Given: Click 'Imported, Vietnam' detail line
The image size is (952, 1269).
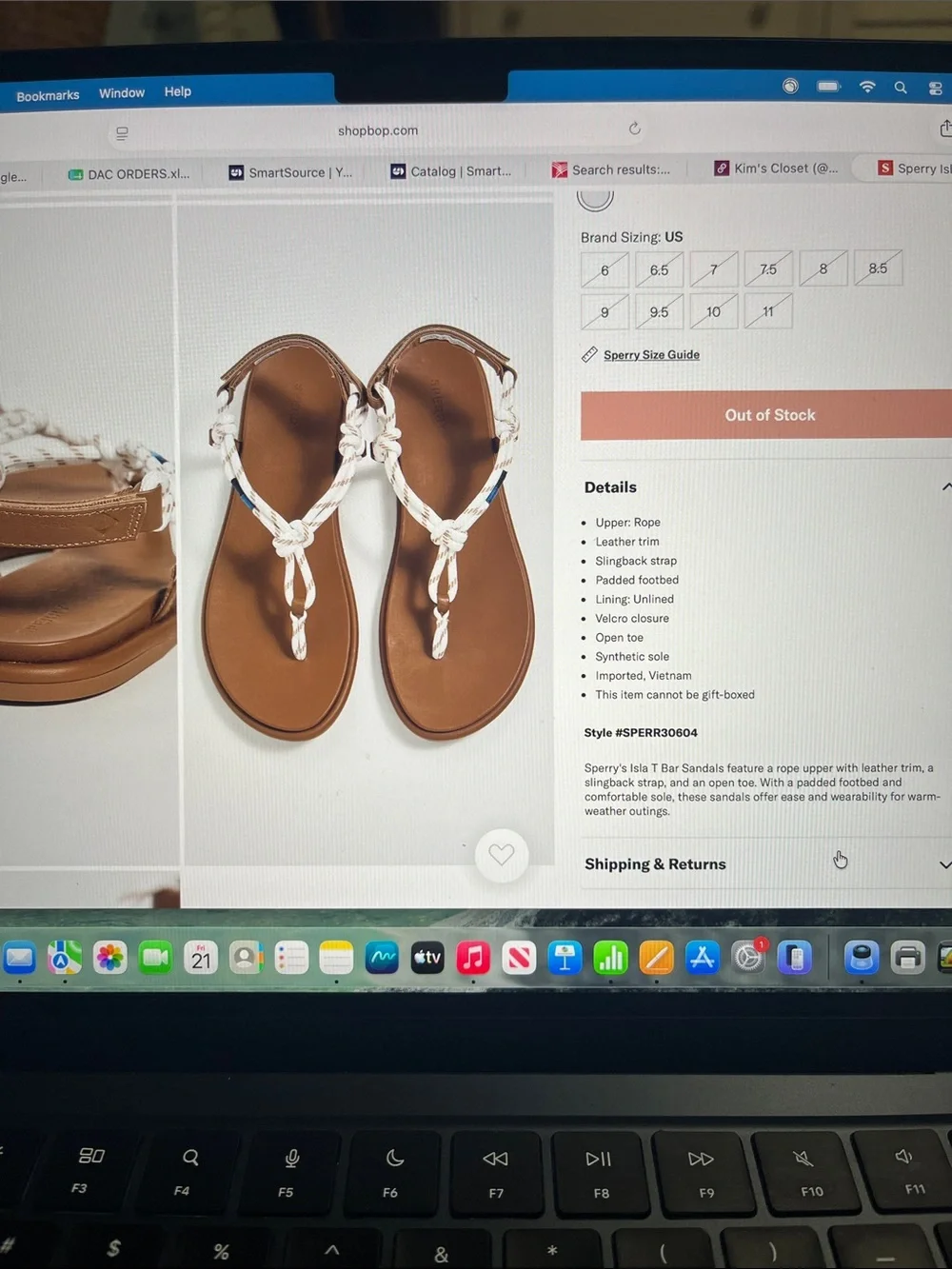Looking at the screenshot, I should [x=644, y=676].
